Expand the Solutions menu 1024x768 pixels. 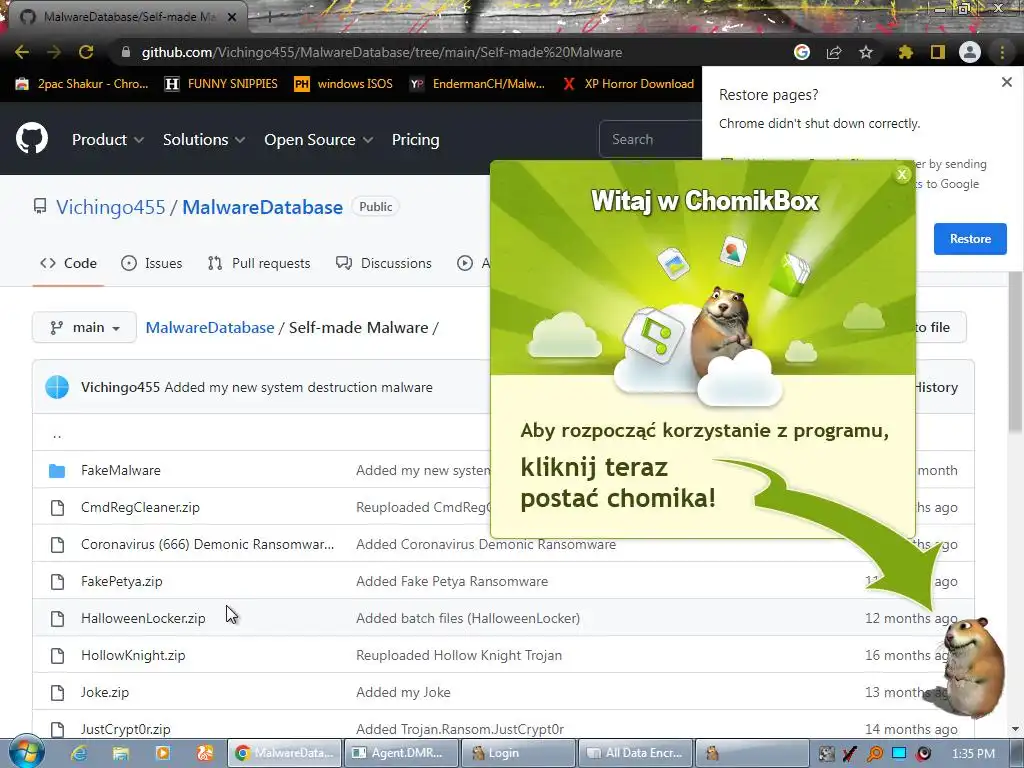(204, 139)
